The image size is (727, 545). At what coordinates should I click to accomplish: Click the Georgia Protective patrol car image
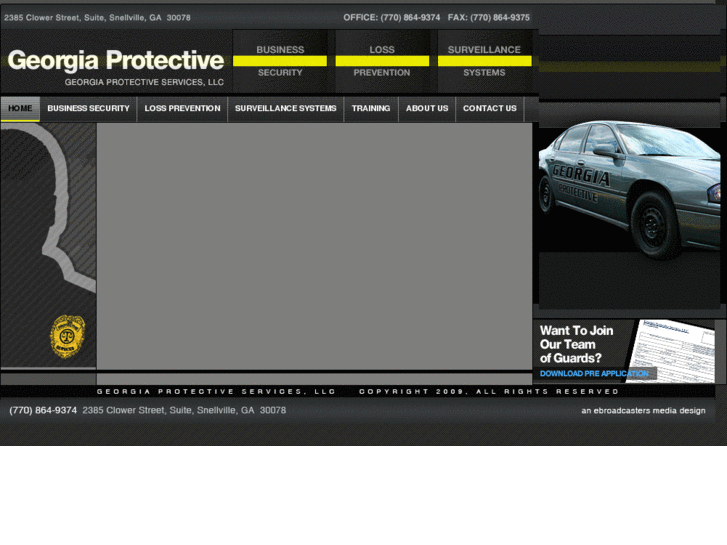tap(629, 189)
